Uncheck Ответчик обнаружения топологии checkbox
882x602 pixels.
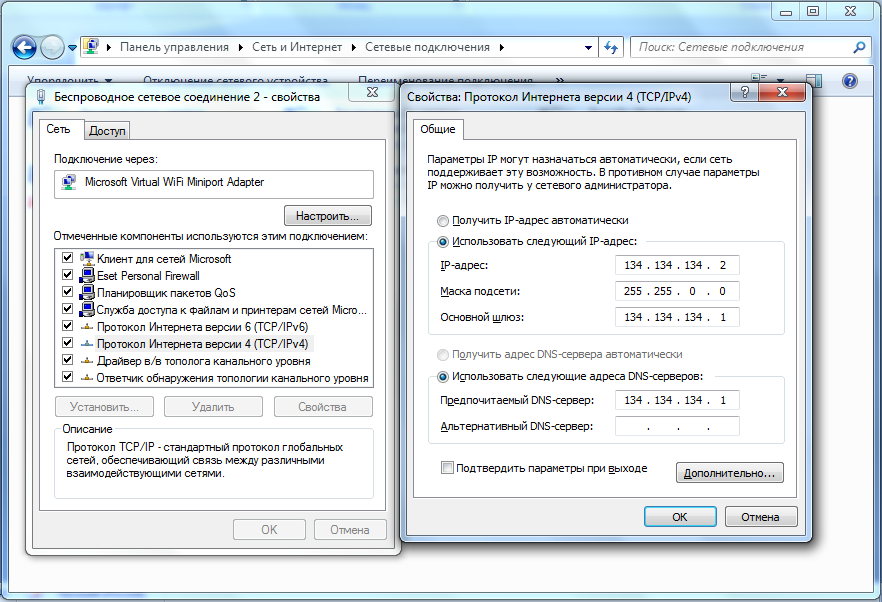pyautogui.click(x=68, y=376)
